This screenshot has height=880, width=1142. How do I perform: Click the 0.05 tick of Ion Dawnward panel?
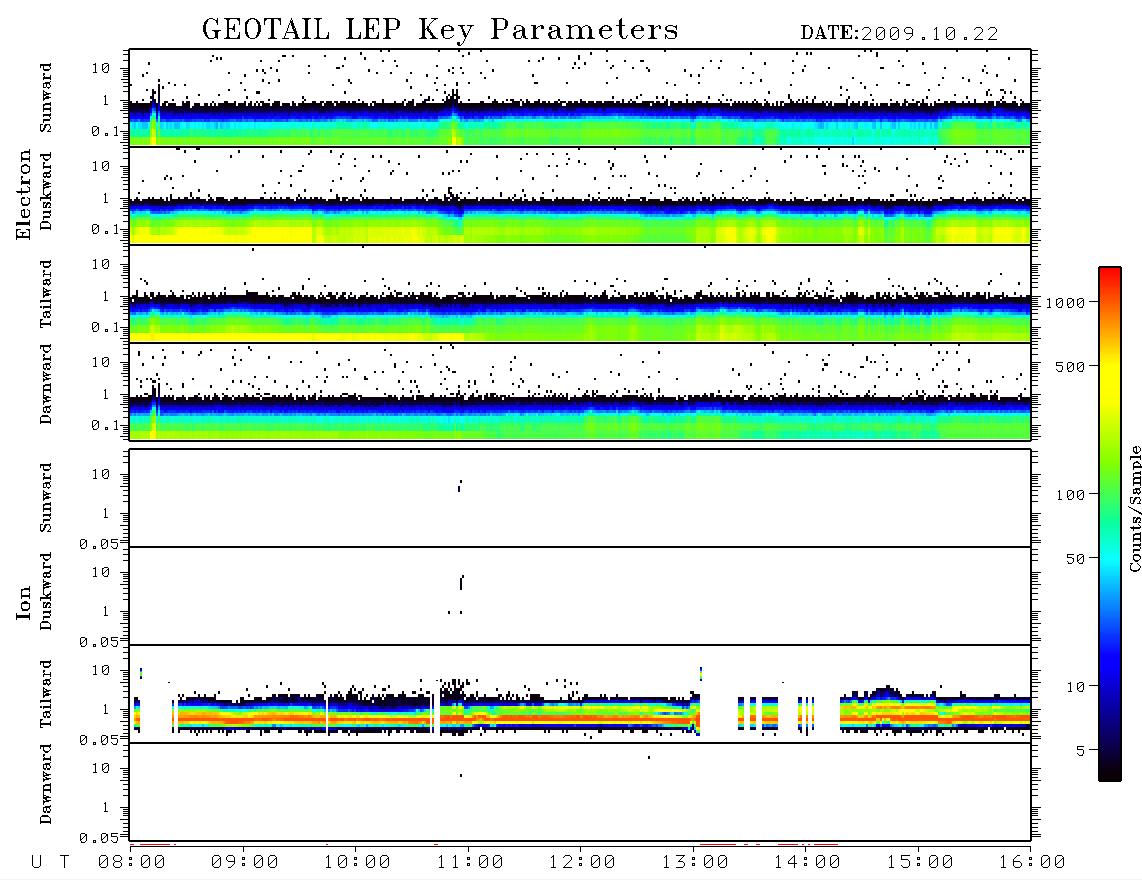[98, 838]
